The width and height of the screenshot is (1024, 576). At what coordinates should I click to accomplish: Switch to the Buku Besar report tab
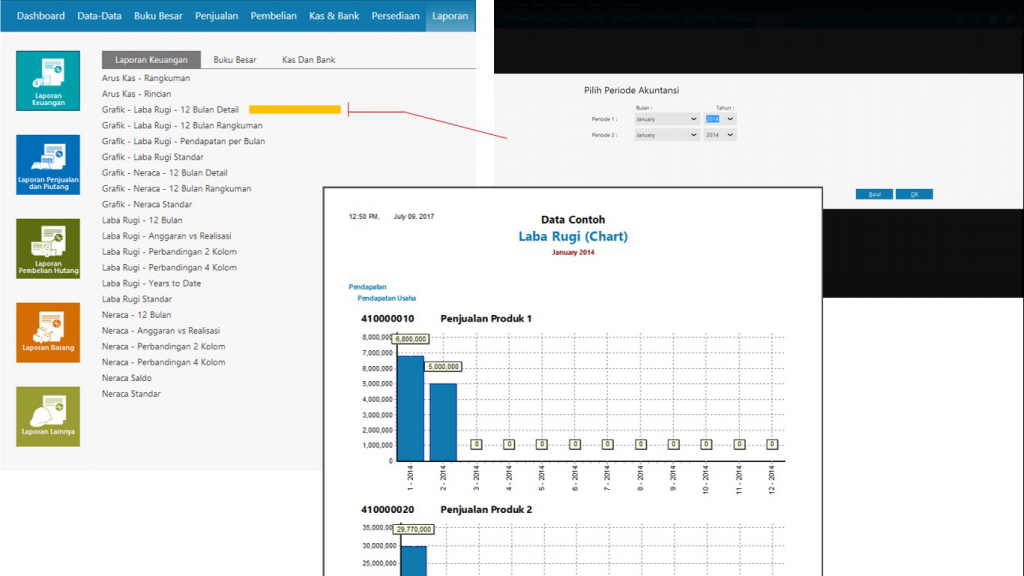pos(235,60)
